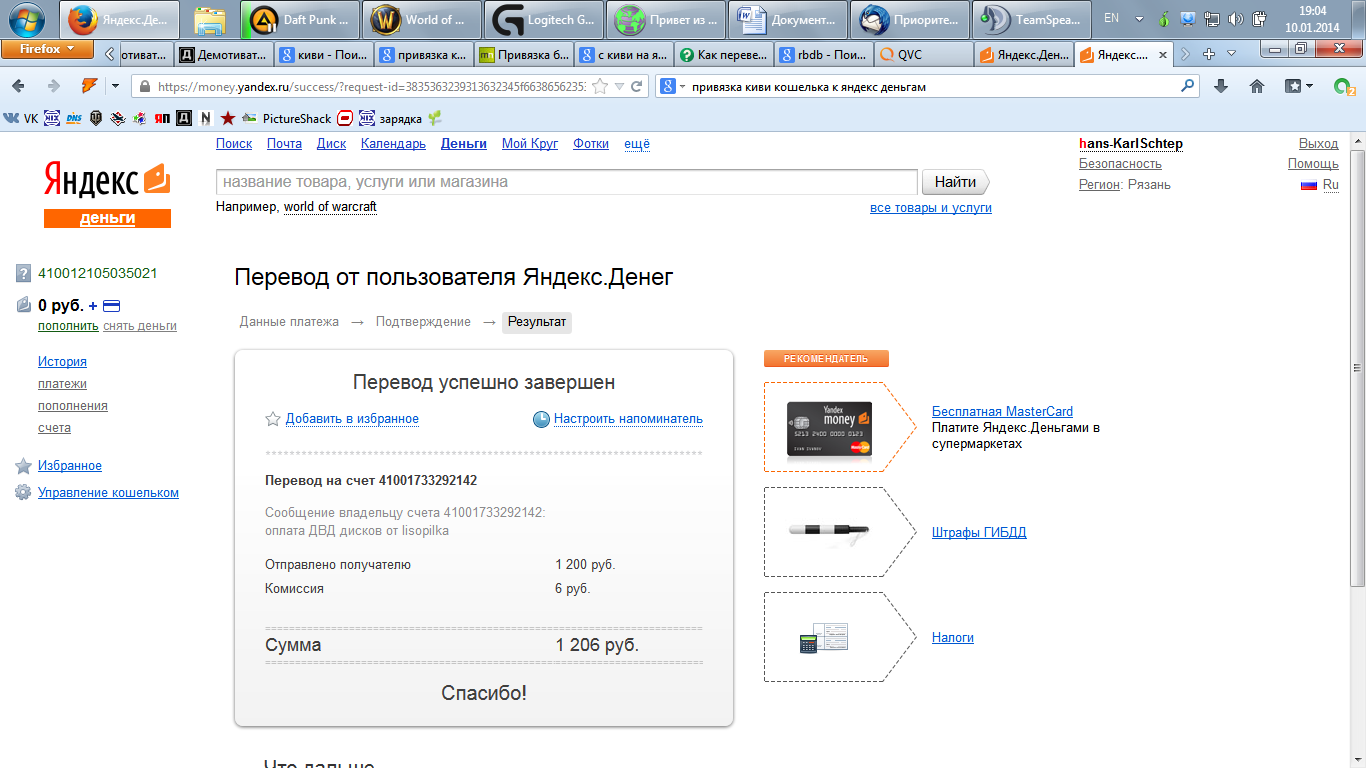The height and width of the screenshot is (768, 1366).
Task: Open the Почта service link
Action: pyautogui.click(x=284, y=144)
